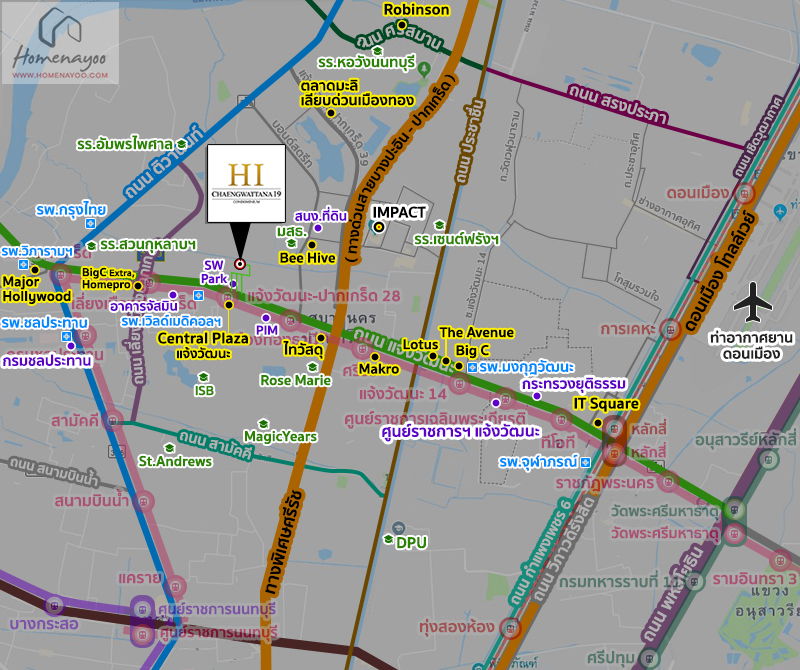Select the station icon at บางกระสอ
This screenshot has height=670, width=800.
pyautogui.click(x=54, y=606)
